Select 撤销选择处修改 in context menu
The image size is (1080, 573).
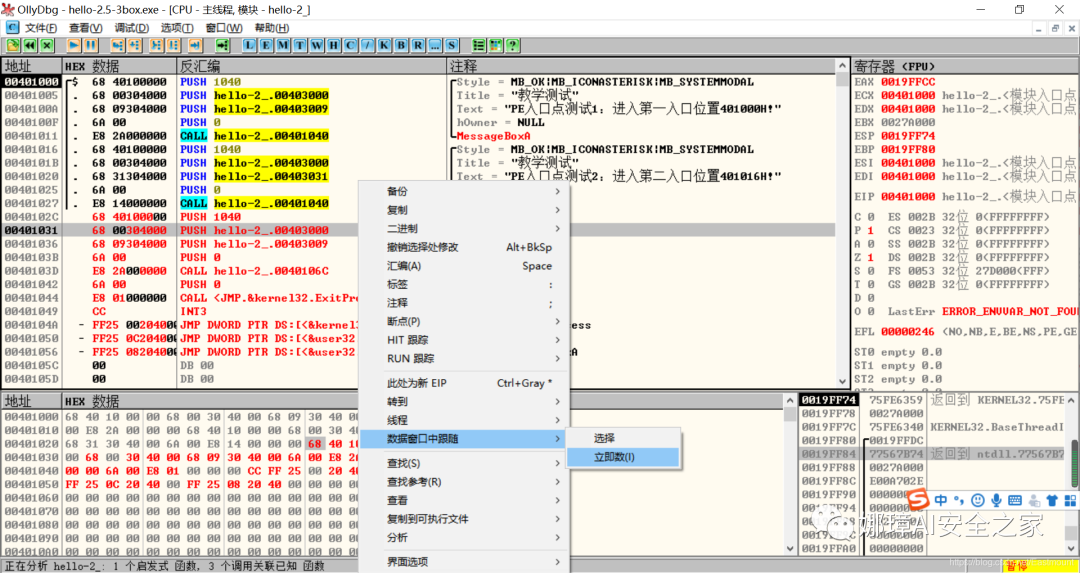(x=465, y=247)
